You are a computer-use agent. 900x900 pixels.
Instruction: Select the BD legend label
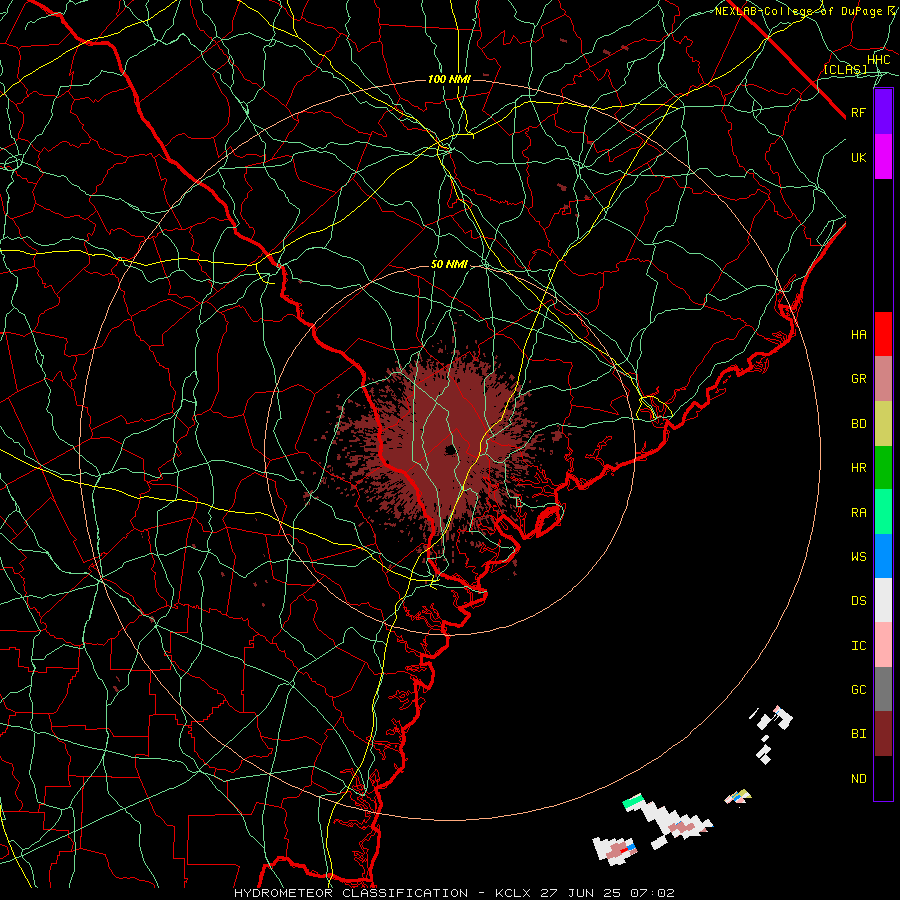tap(858, 424)
